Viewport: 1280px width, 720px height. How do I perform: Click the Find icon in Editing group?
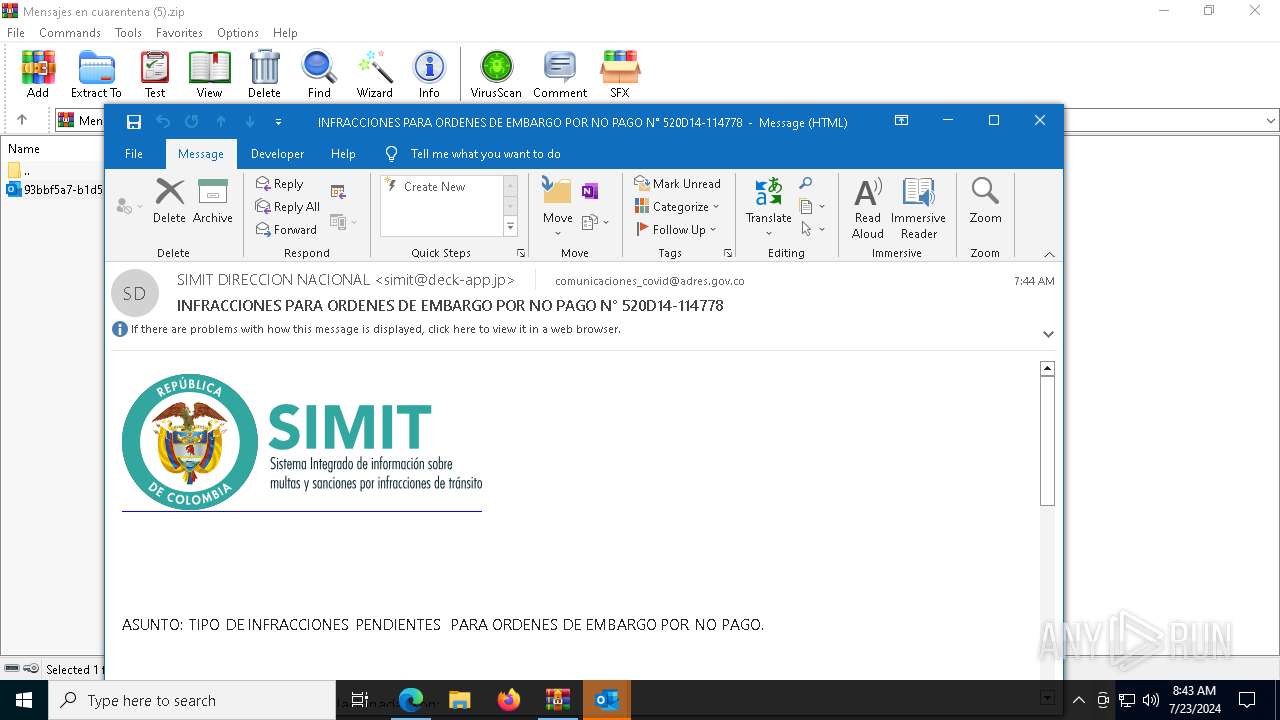[x=806, y=184]
